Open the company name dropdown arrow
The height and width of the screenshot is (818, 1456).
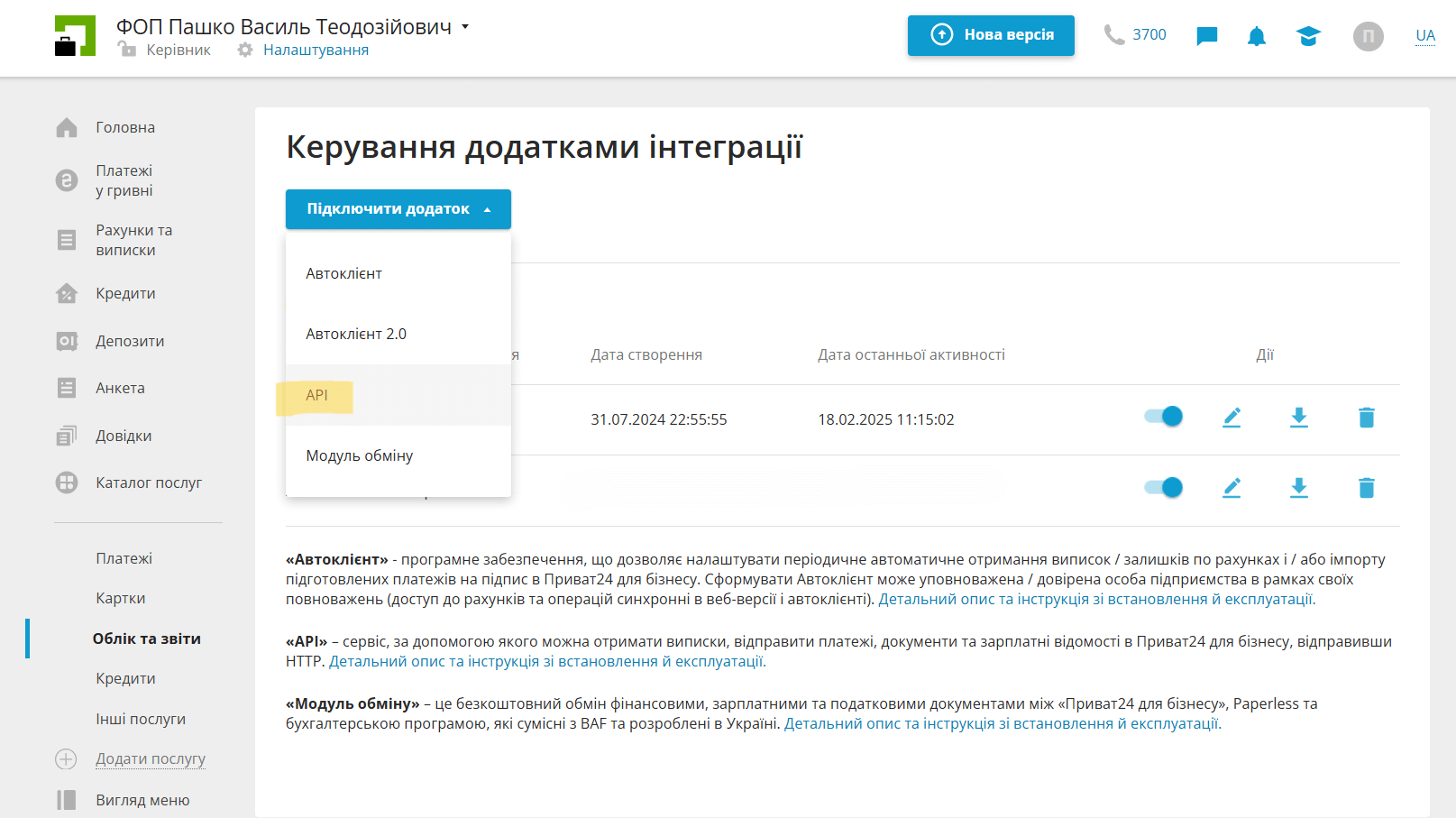pyautogui.click(x=465, y=27)
